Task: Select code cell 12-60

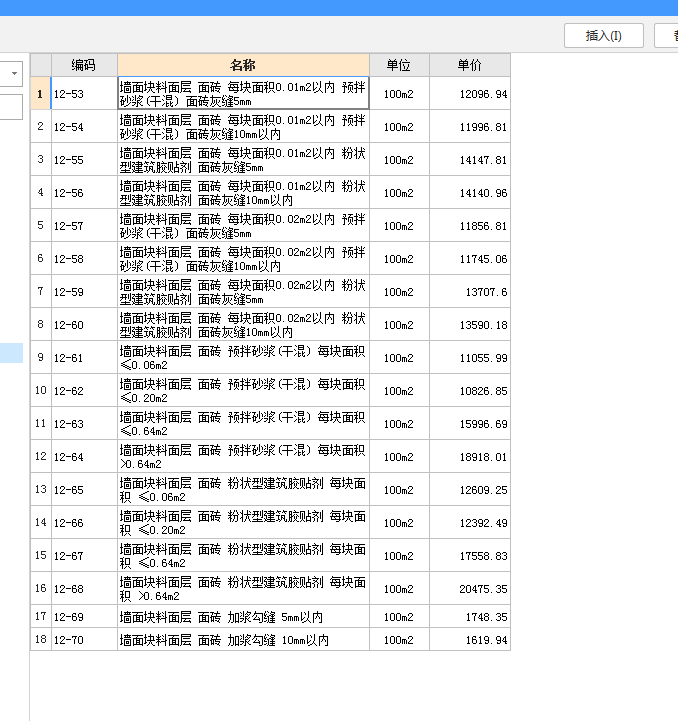Action: click(x=84, y=325)
